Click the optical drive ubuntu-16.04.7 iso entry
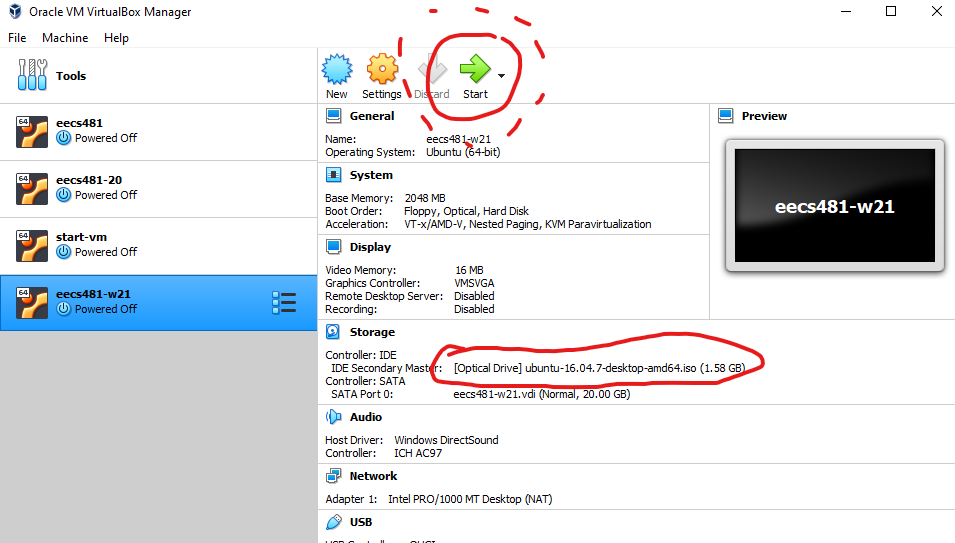The height and width of the screenshot is (543, 955). tap(599, 368)
